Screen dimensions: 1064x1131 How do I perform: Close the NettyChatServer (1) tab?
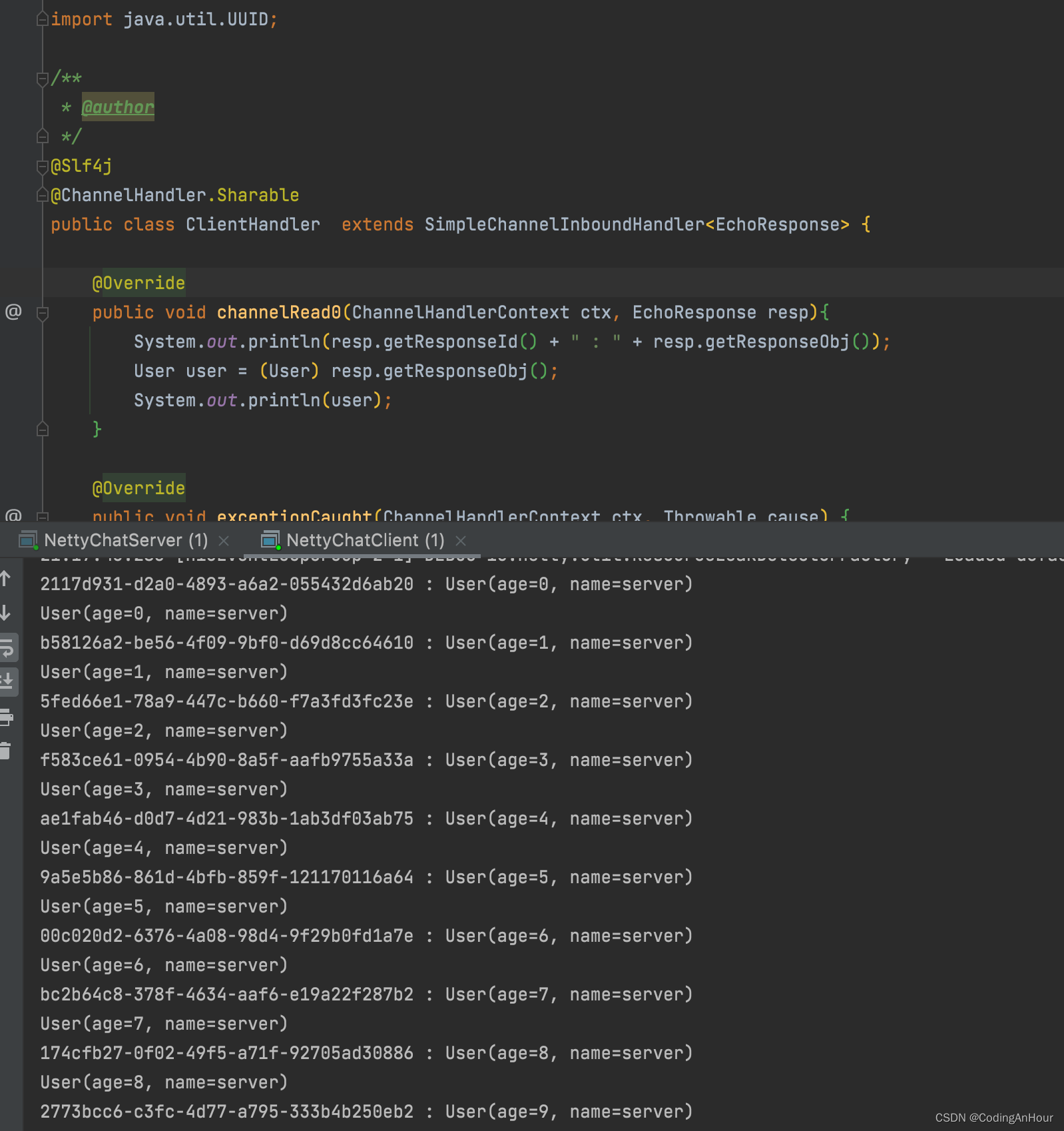(224, 541)
